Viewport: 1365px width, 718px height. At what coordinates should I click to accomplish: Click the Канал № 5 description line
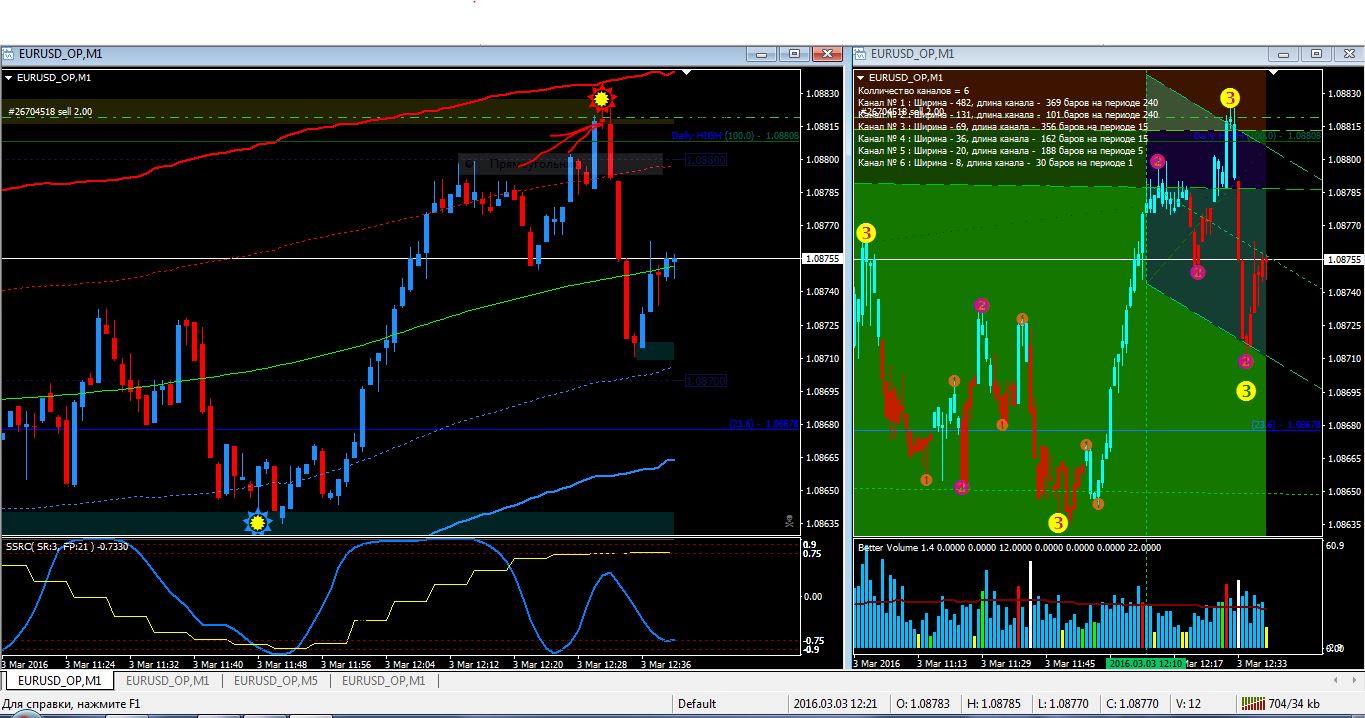coord(1001,150)
